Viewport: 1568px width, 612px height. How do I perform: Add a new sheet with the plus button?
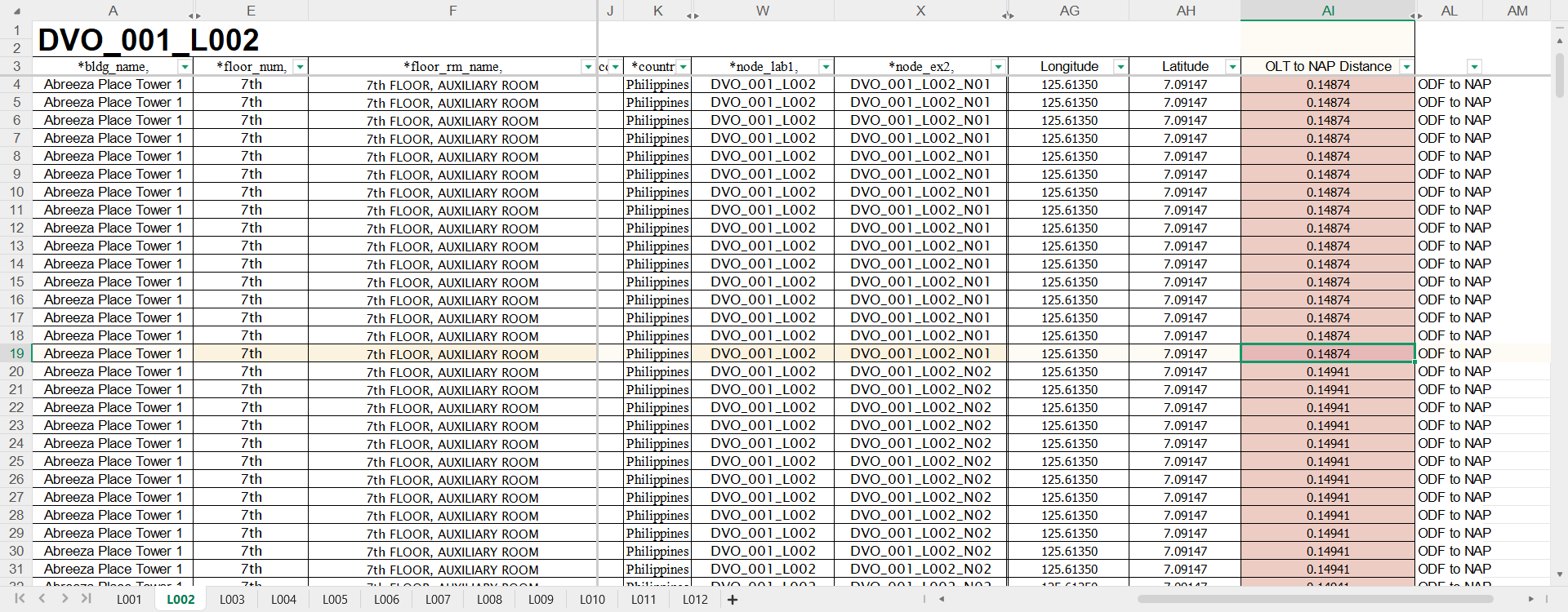click(x=733, y=600)
